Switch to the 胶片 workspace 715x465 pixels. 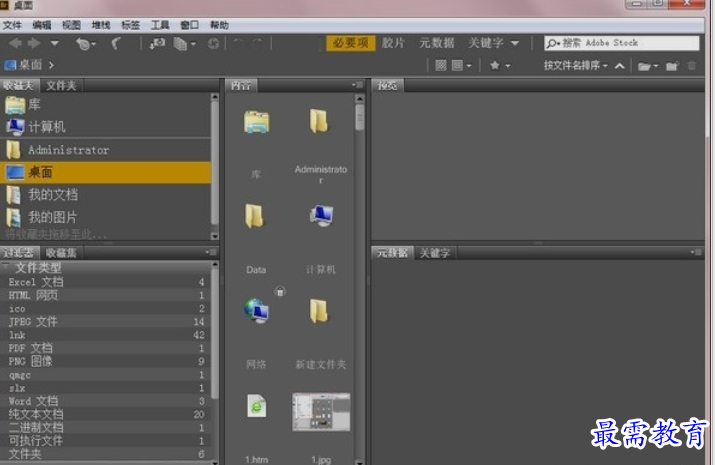[x=393, y=43]
